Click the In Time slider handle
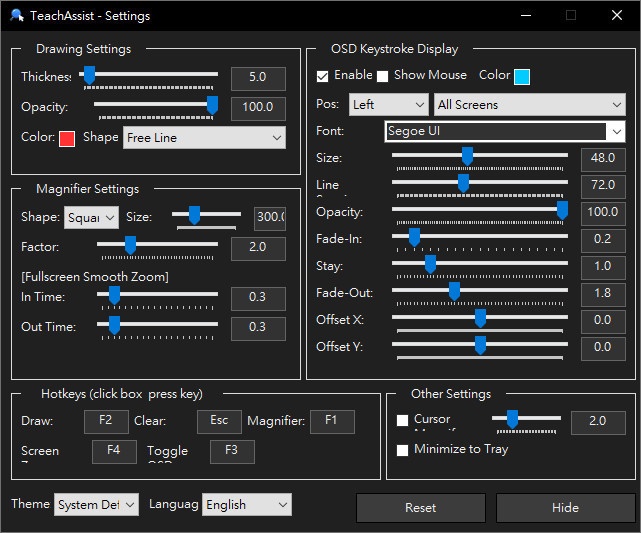 [114, 296]
